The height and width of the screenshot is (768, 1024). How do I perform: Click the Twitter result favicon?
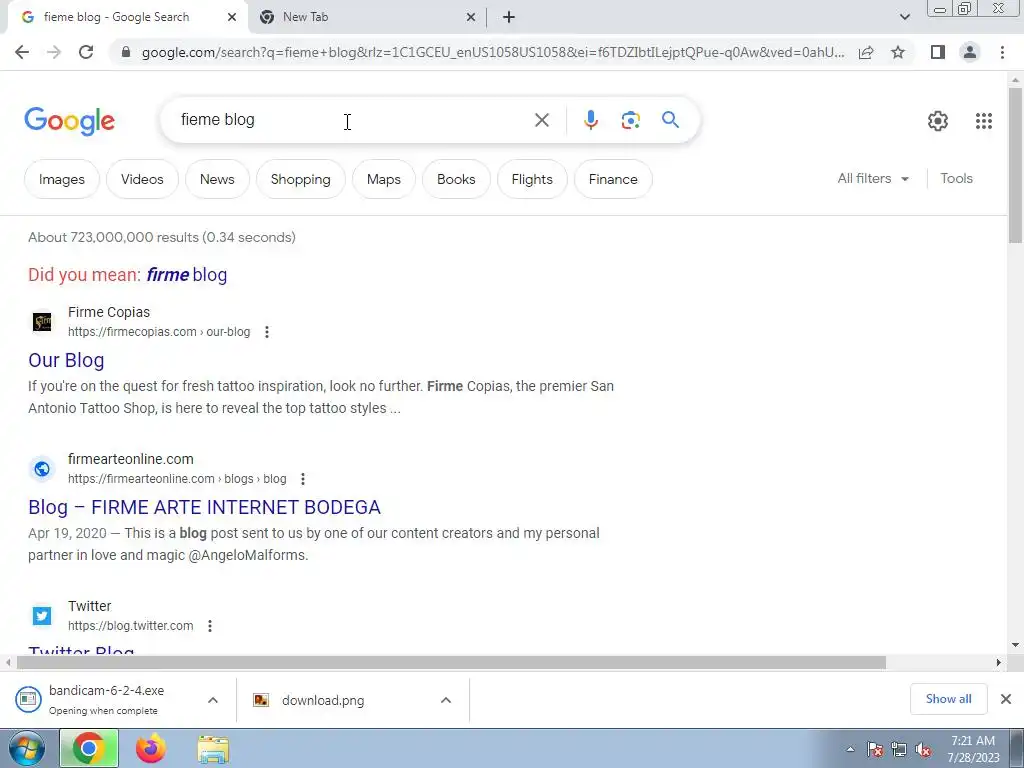[x=42, y=616]
